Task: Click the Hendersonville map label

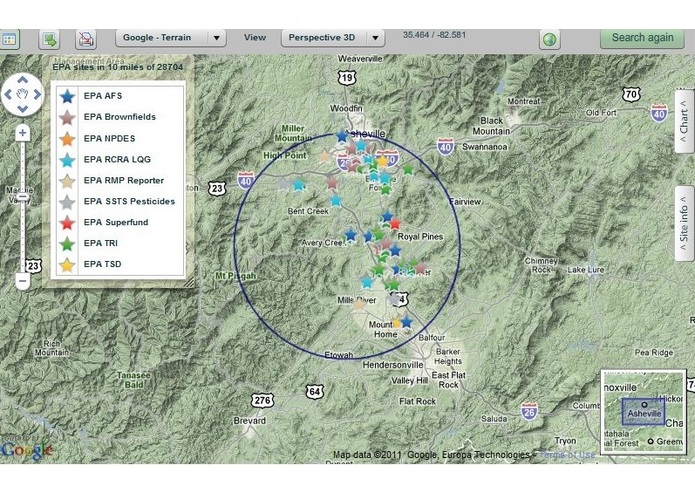Action: tap(393, 365)
